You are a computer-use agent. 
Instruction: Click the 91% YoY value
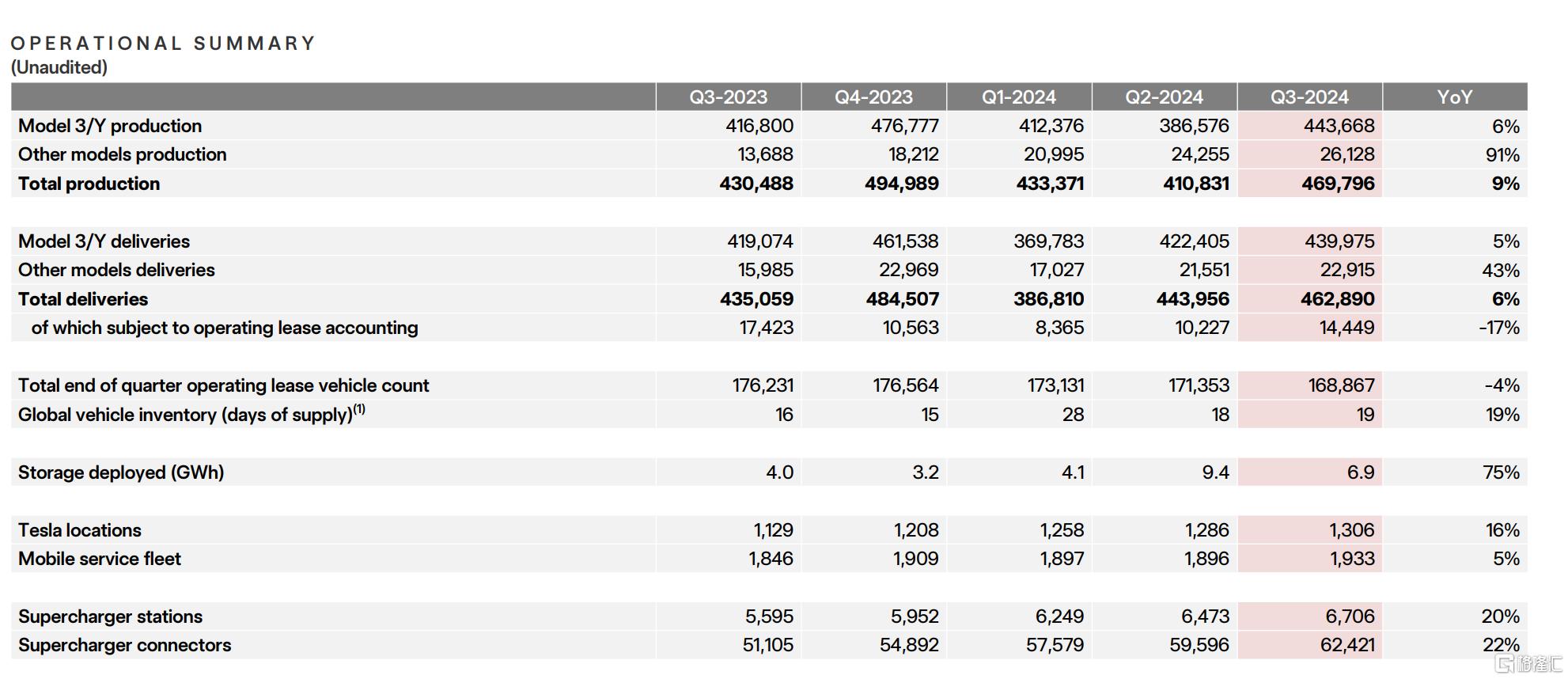[1502, 154]
